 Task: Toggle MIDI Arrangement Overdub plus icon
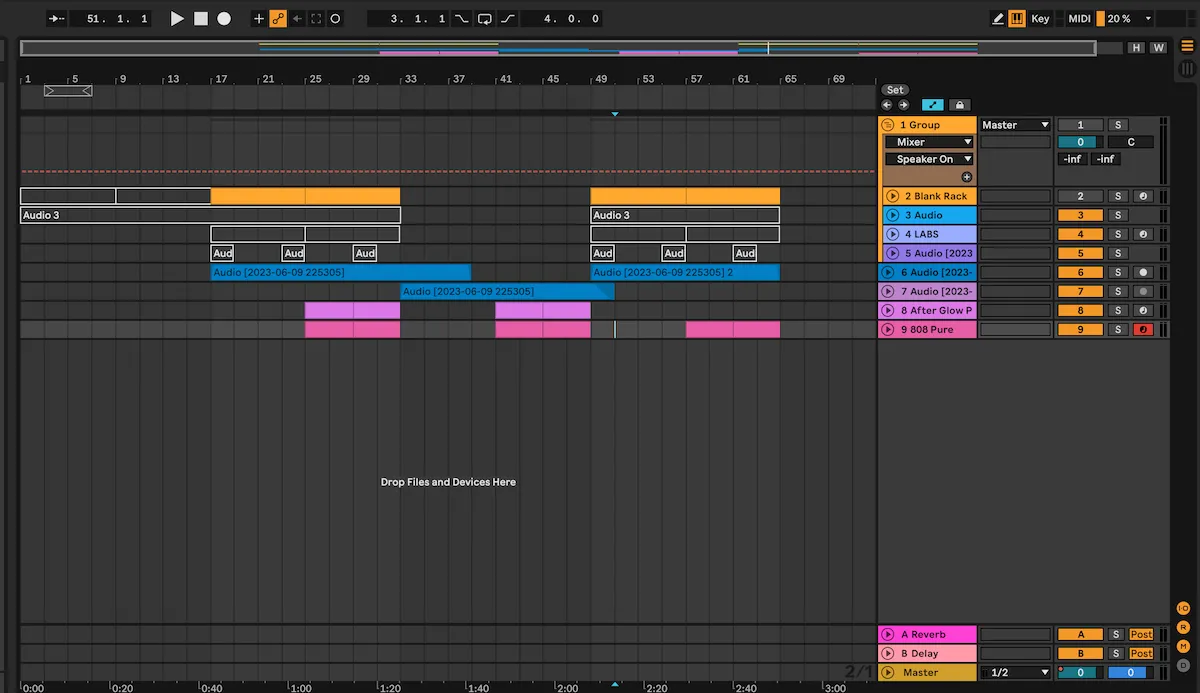(259, 18)
